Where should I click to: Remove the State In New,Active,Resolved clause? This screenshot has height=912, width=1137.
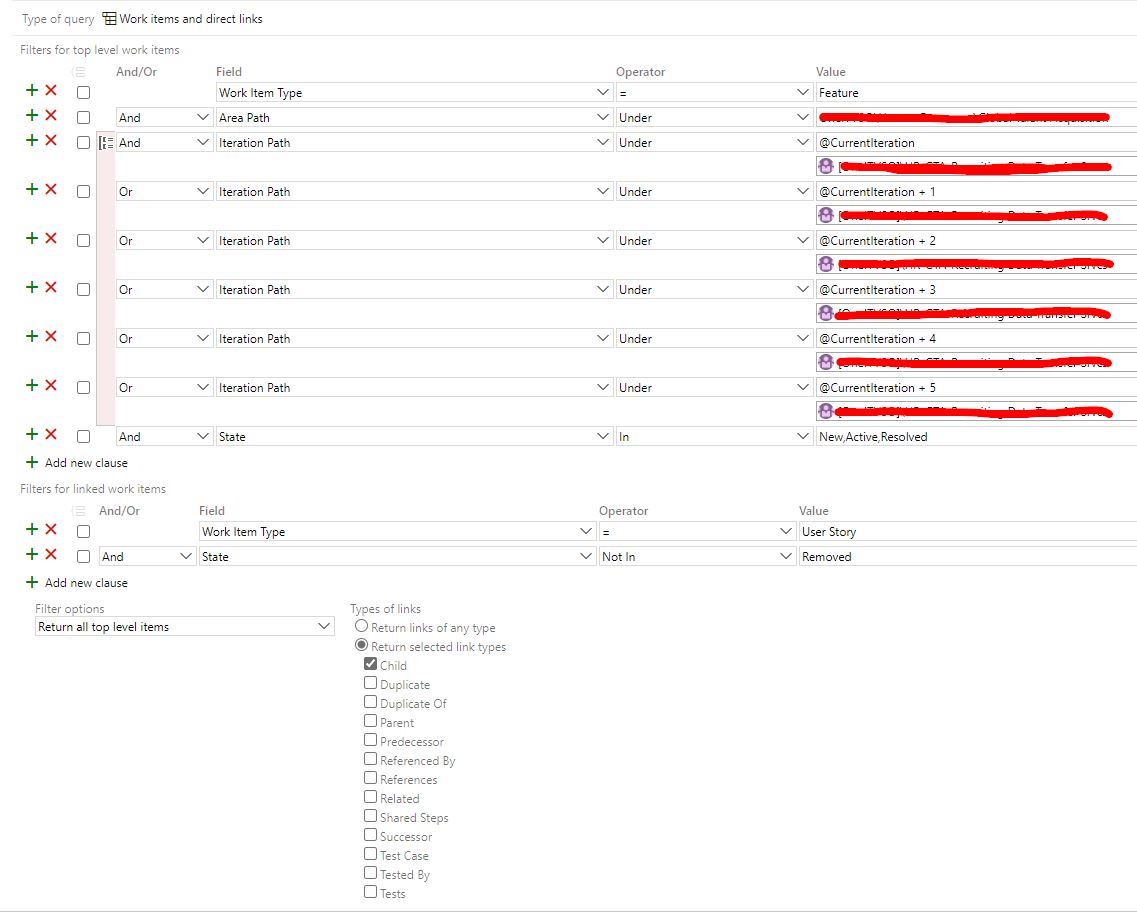pos(51,434)
